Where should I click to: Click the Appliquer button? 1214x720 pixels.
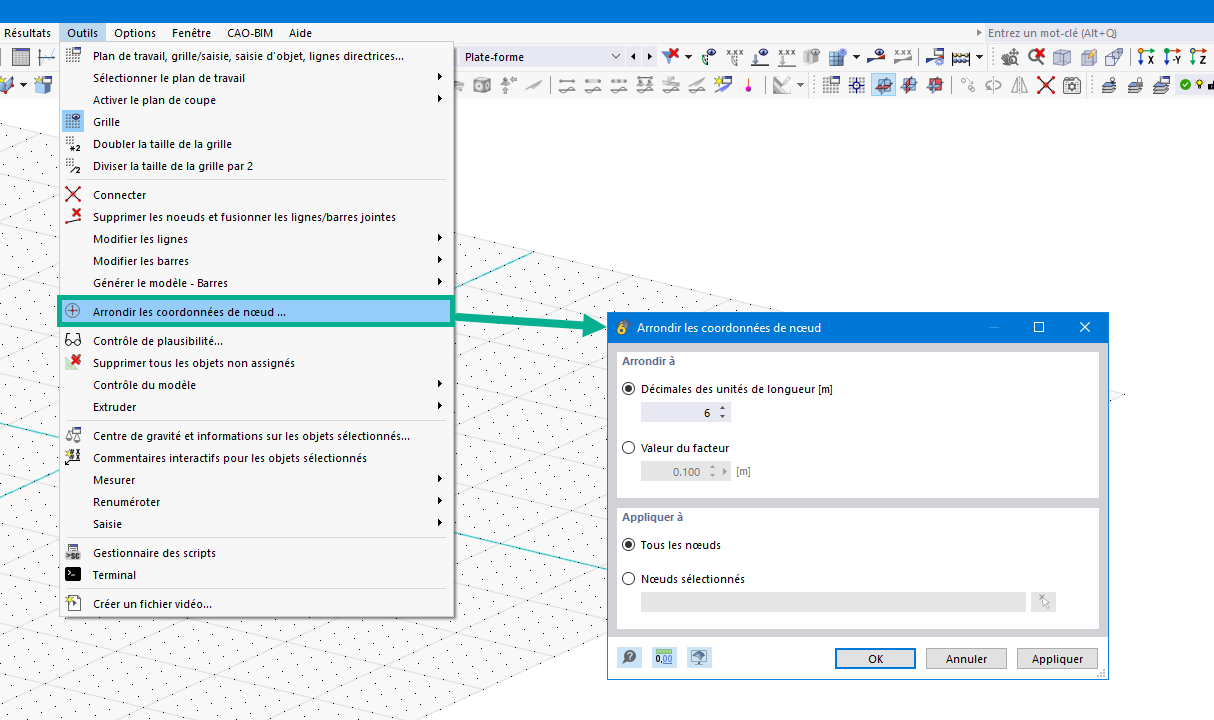pos(1057,659)
